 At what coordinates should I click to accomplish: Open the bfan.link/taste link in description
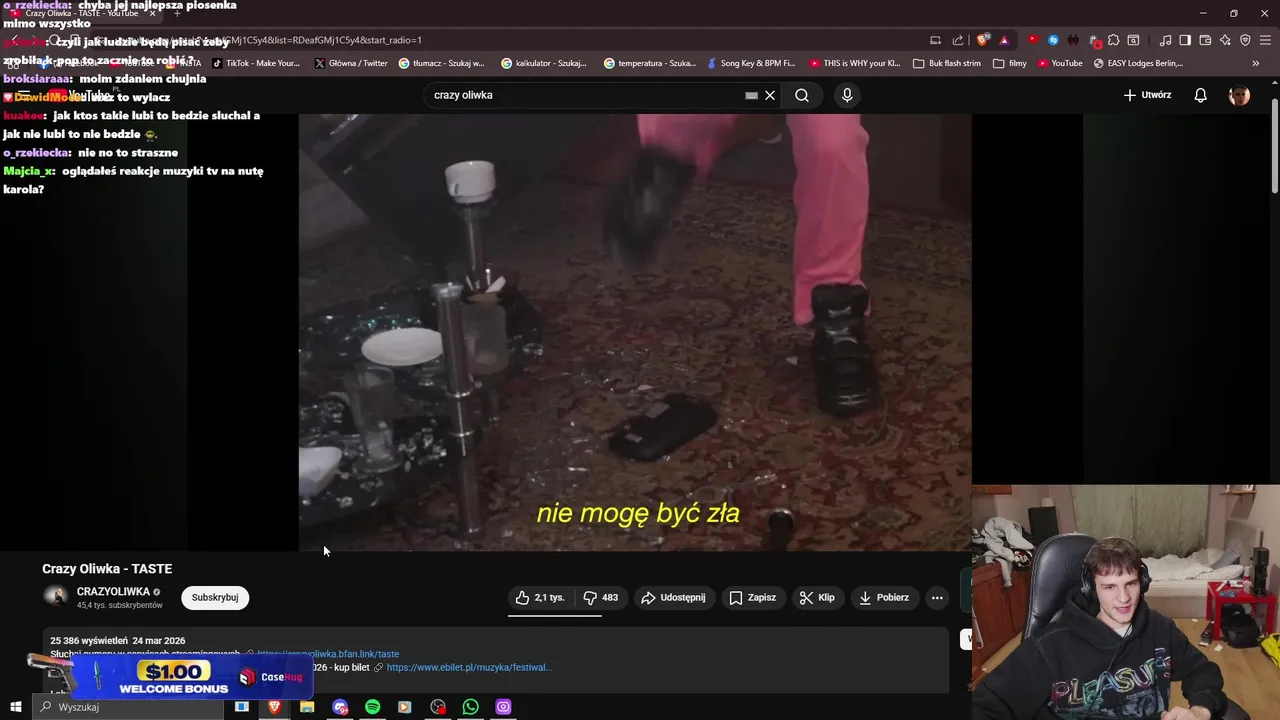(328, 654)
